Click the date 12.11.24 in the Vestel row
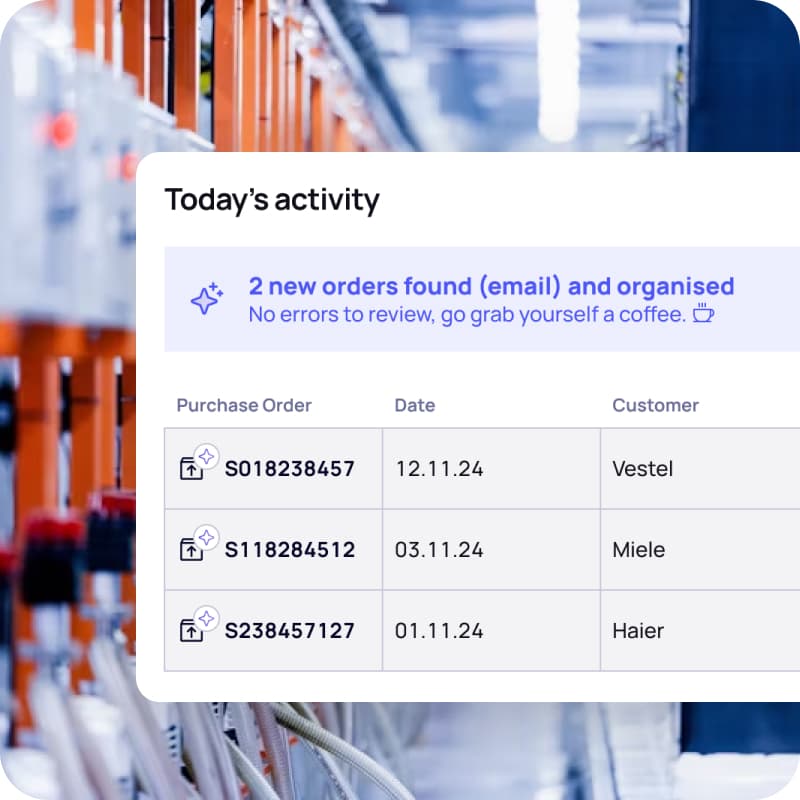 click(439, 468)
